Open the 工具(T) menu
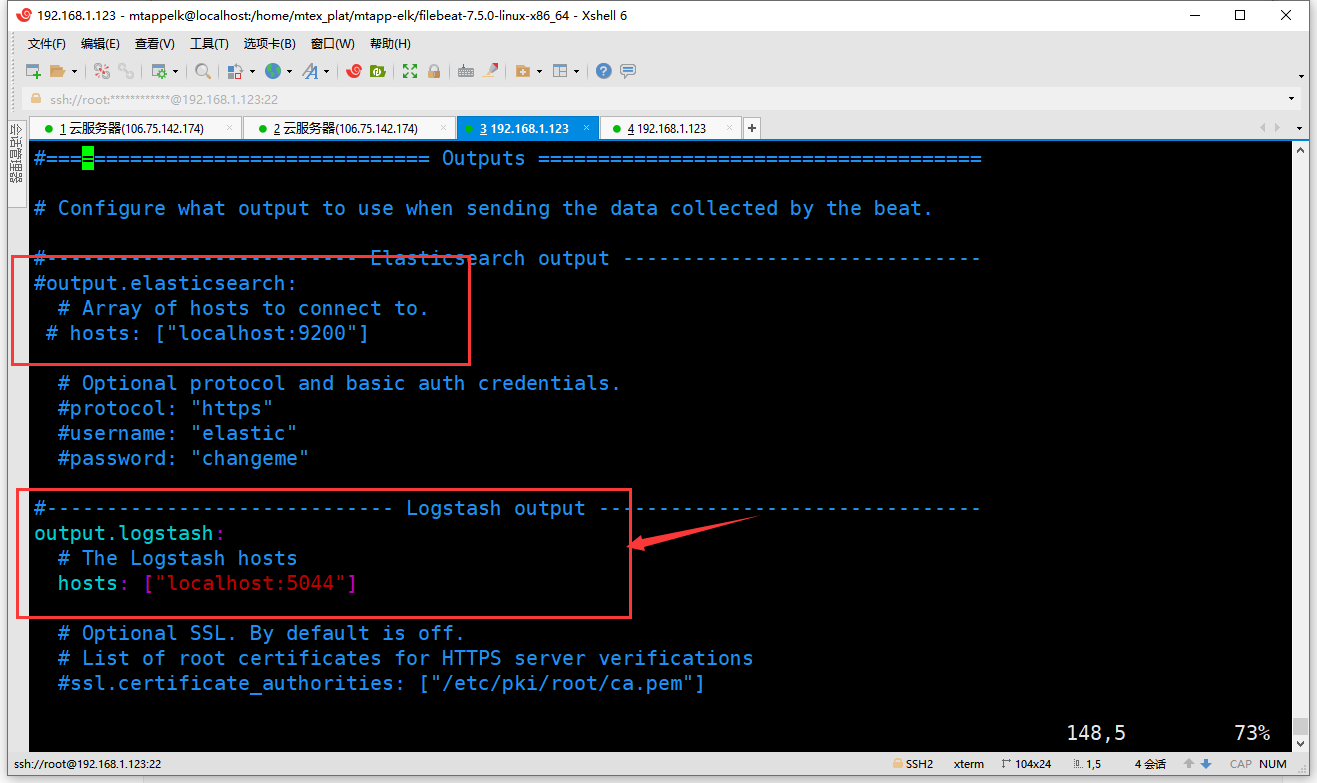The height and width of the screenshot is (783, 1317). [209, 44]
